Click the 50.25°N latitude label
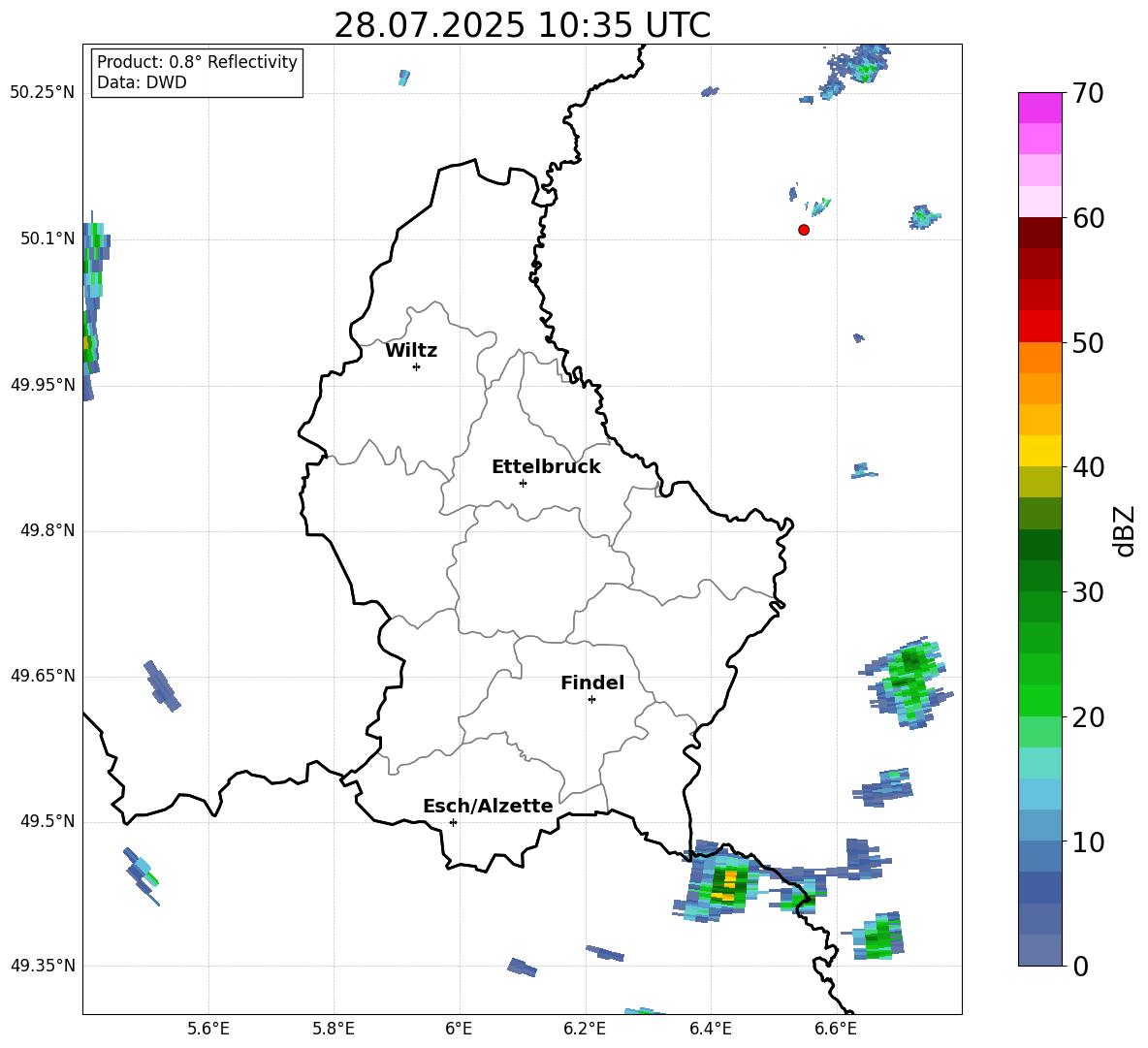 pyautogui.click(x=43, y=92)
